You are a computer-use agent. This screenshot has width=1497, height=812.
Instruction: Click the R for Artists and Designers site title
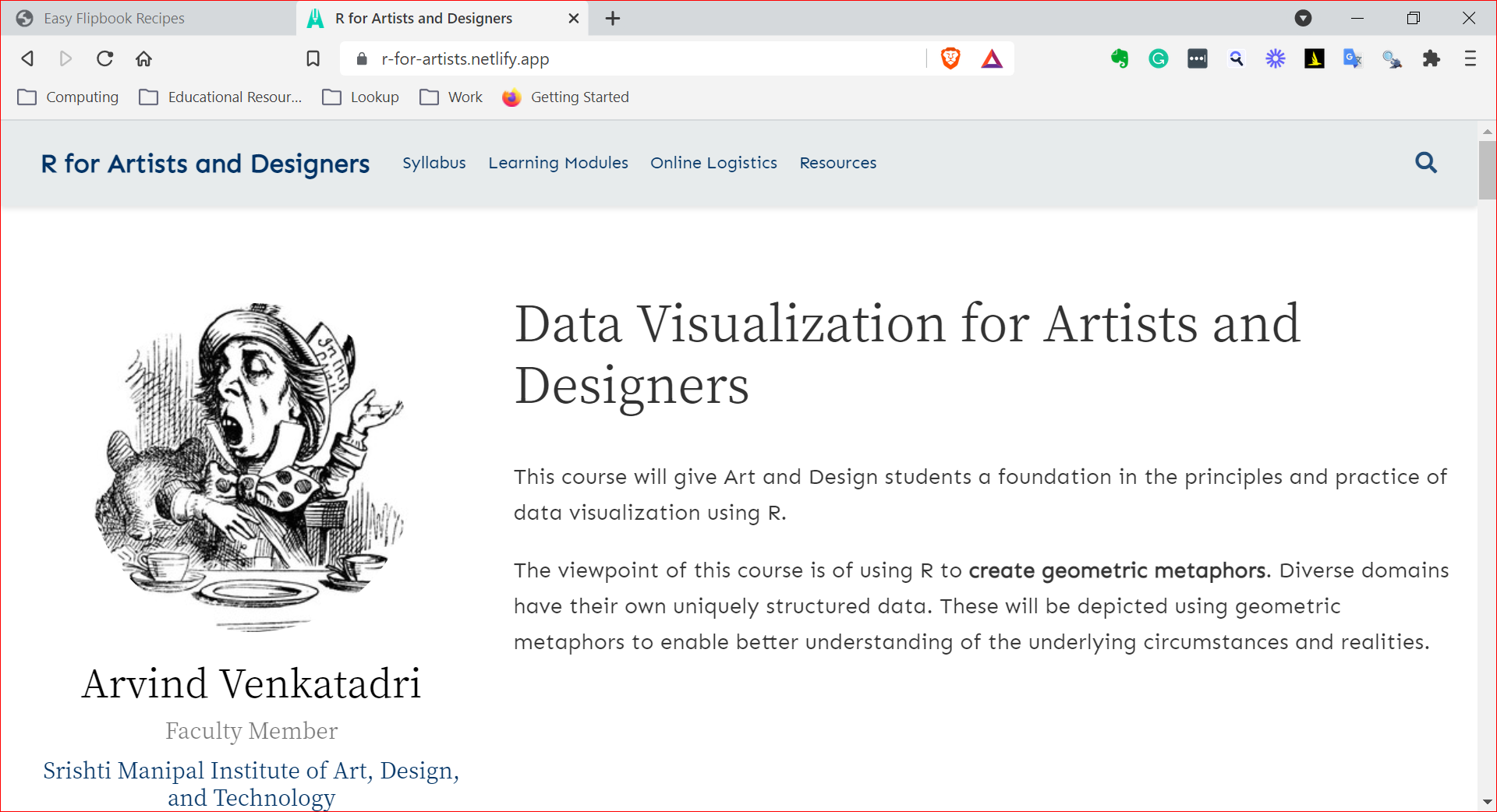point(205,164)
